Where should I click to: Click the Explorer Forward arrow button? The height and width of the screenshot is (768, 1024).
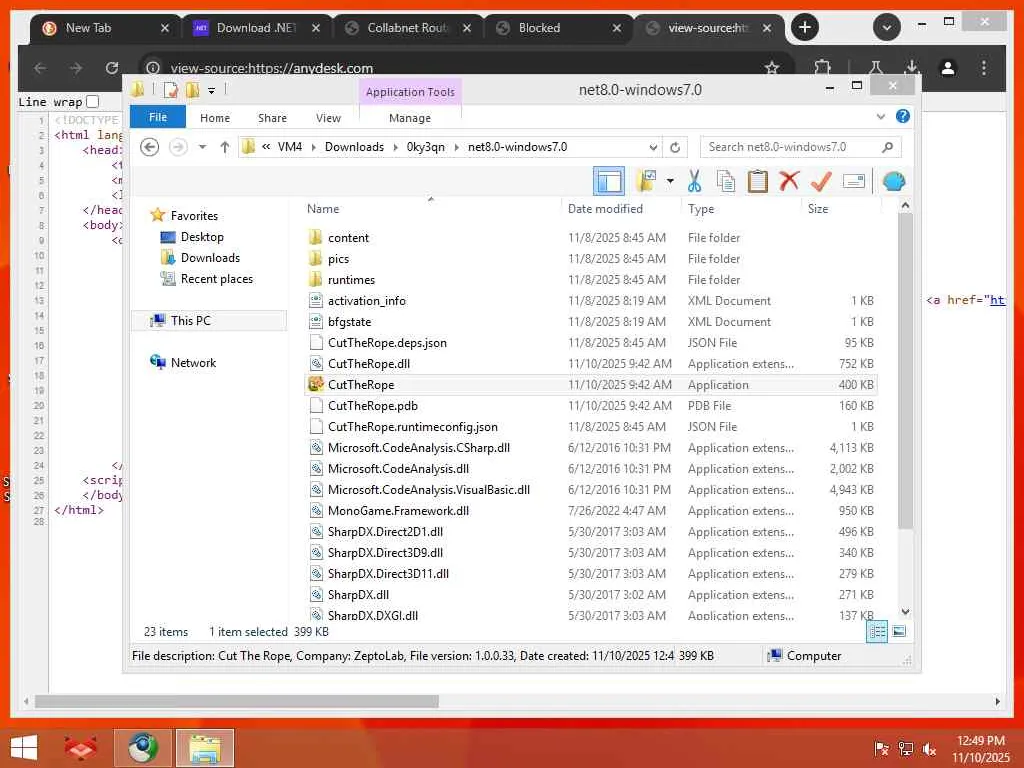click(178, 147)
